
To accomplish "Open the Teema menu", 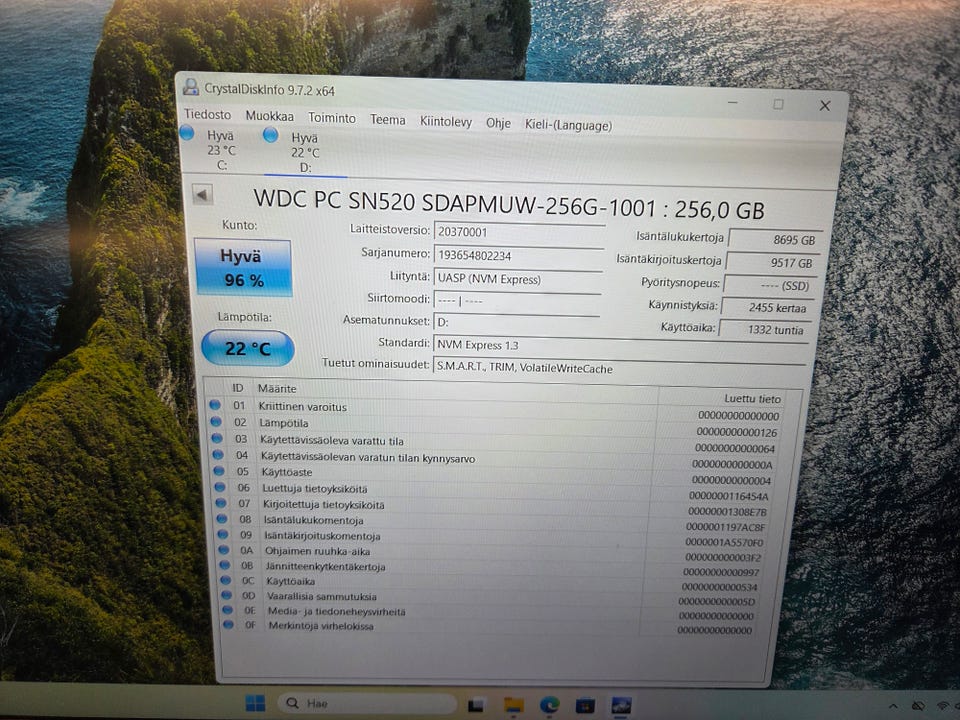I will [388, 119].
